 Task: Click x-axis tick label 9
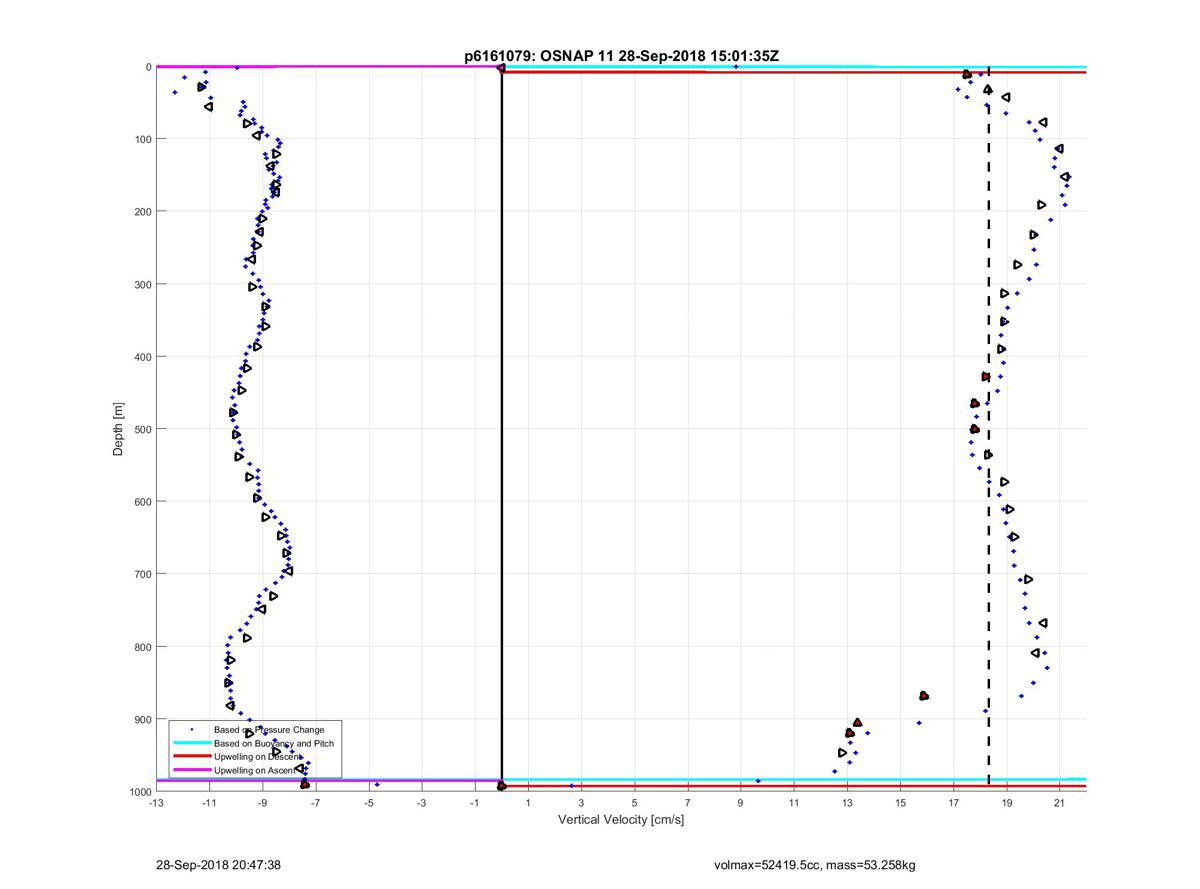741,802
